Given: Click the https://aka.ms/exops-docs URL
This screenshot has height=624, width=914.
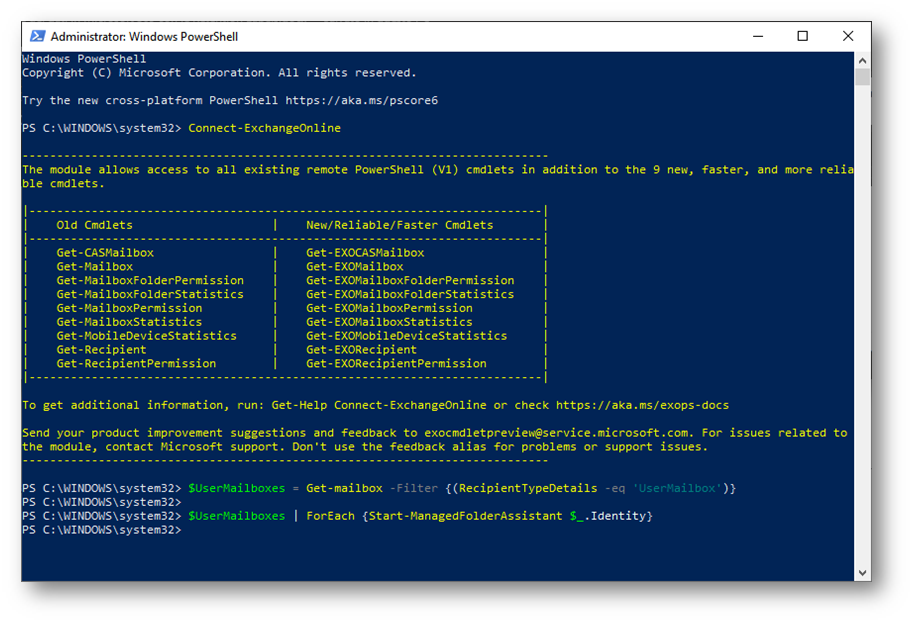Looking at the screenshot, I should (642, 405).
